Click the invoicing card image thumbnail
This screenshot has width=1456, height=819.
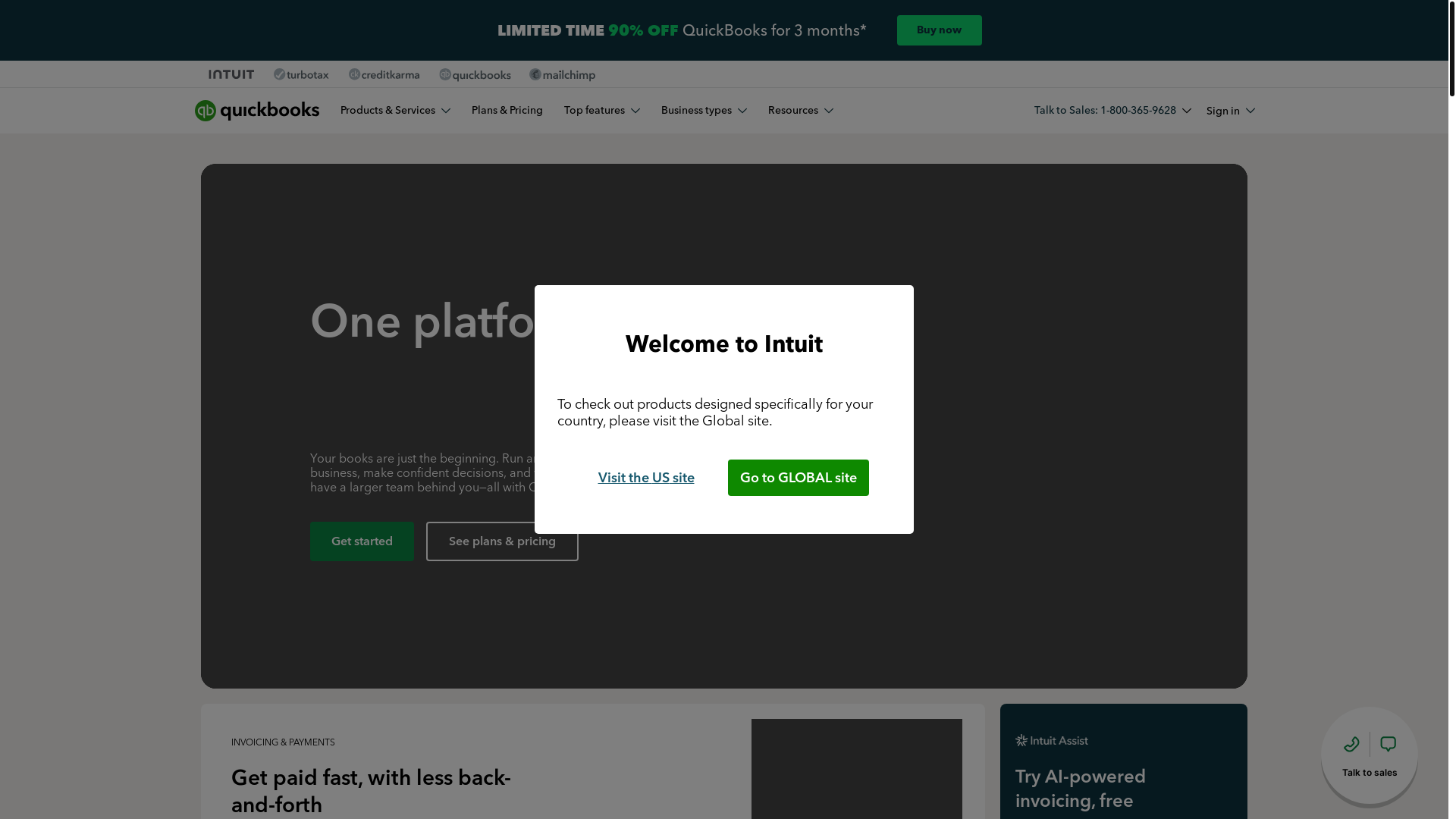click(x=857, y=769)
